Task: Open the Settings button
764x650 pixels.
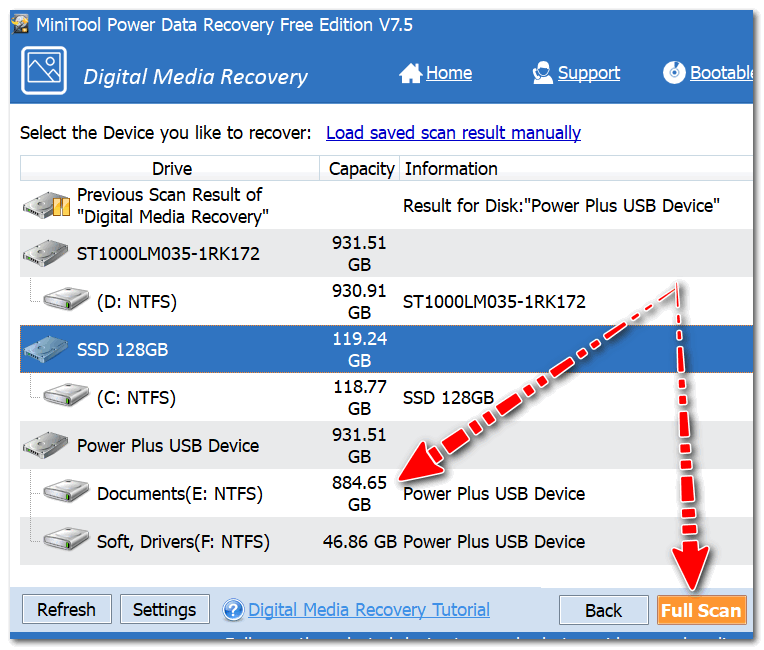Action: 165,609
